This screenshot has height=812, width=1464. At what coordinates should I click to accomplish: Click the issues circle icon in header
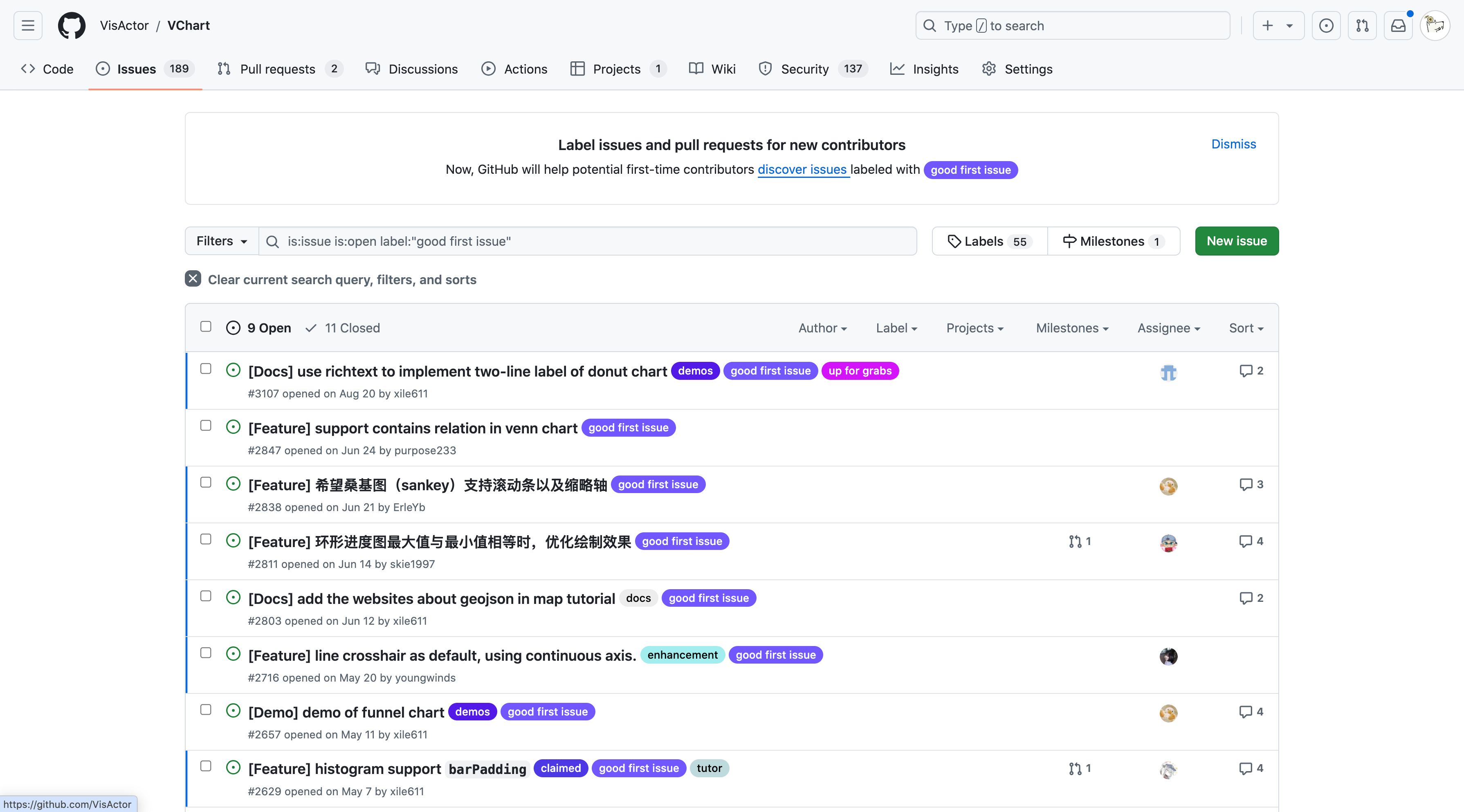click(x=1326, y=26)
